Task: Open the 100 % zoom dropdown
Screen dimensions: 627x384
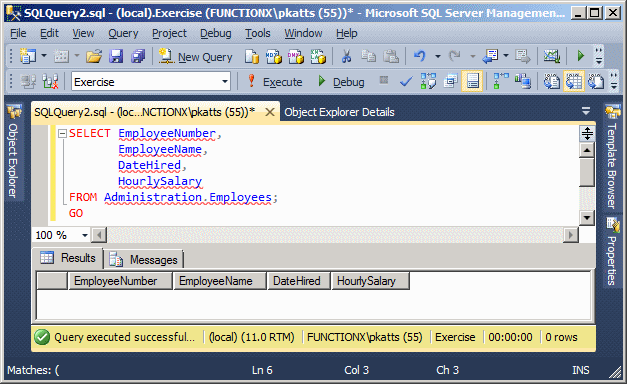Action: [84, 235]
